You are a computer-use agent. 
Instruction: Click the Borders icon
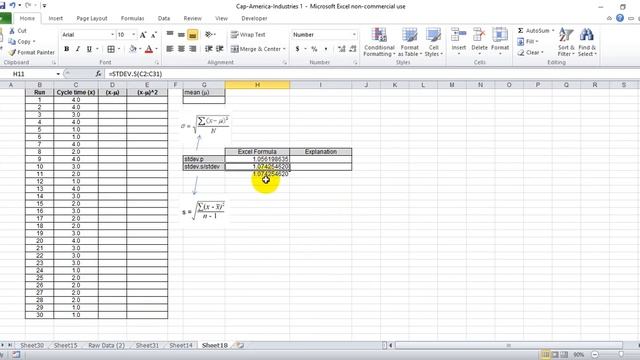(x=111, y=49)
